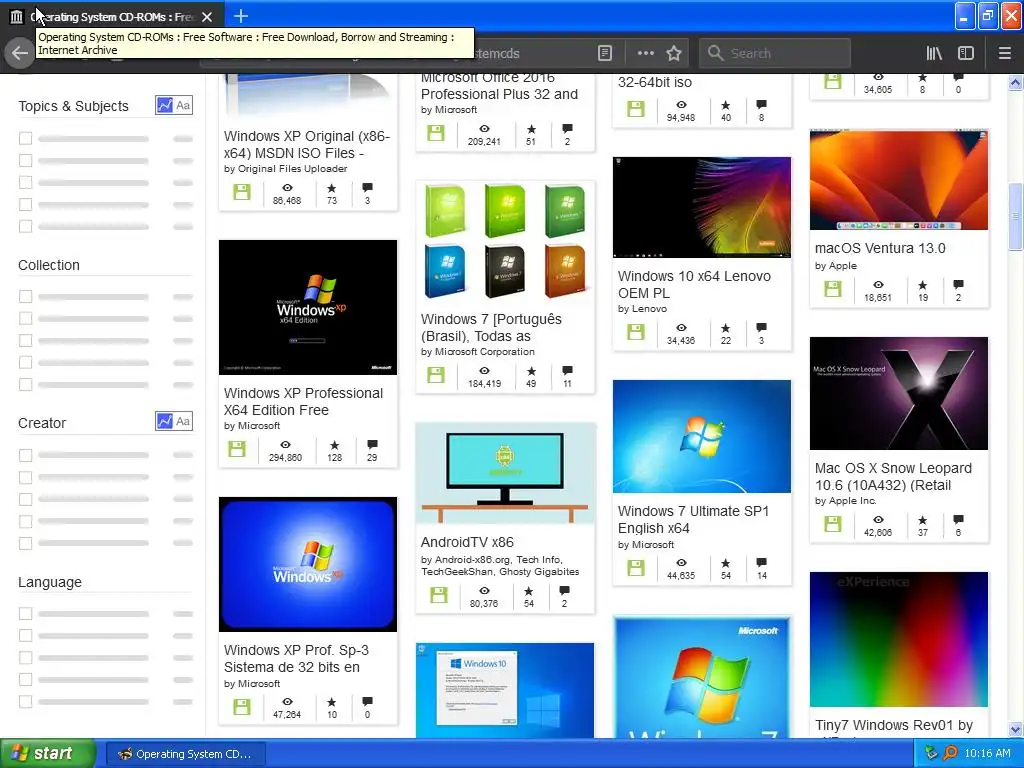
Task: Click software icon on Microsoft Office 2016 card
Action: pyautogui.click(x=436, y=133)
